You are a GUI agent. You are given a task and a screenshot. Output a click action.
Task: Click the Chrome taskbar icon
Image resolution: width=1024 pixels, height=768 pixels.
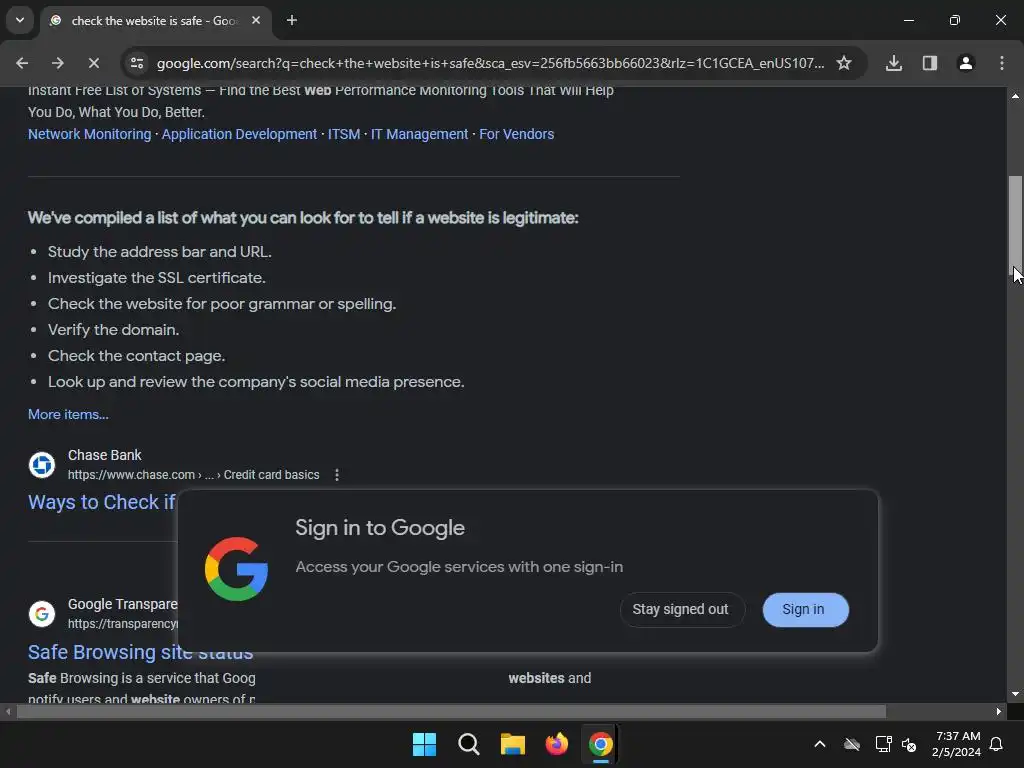[600, 744]
